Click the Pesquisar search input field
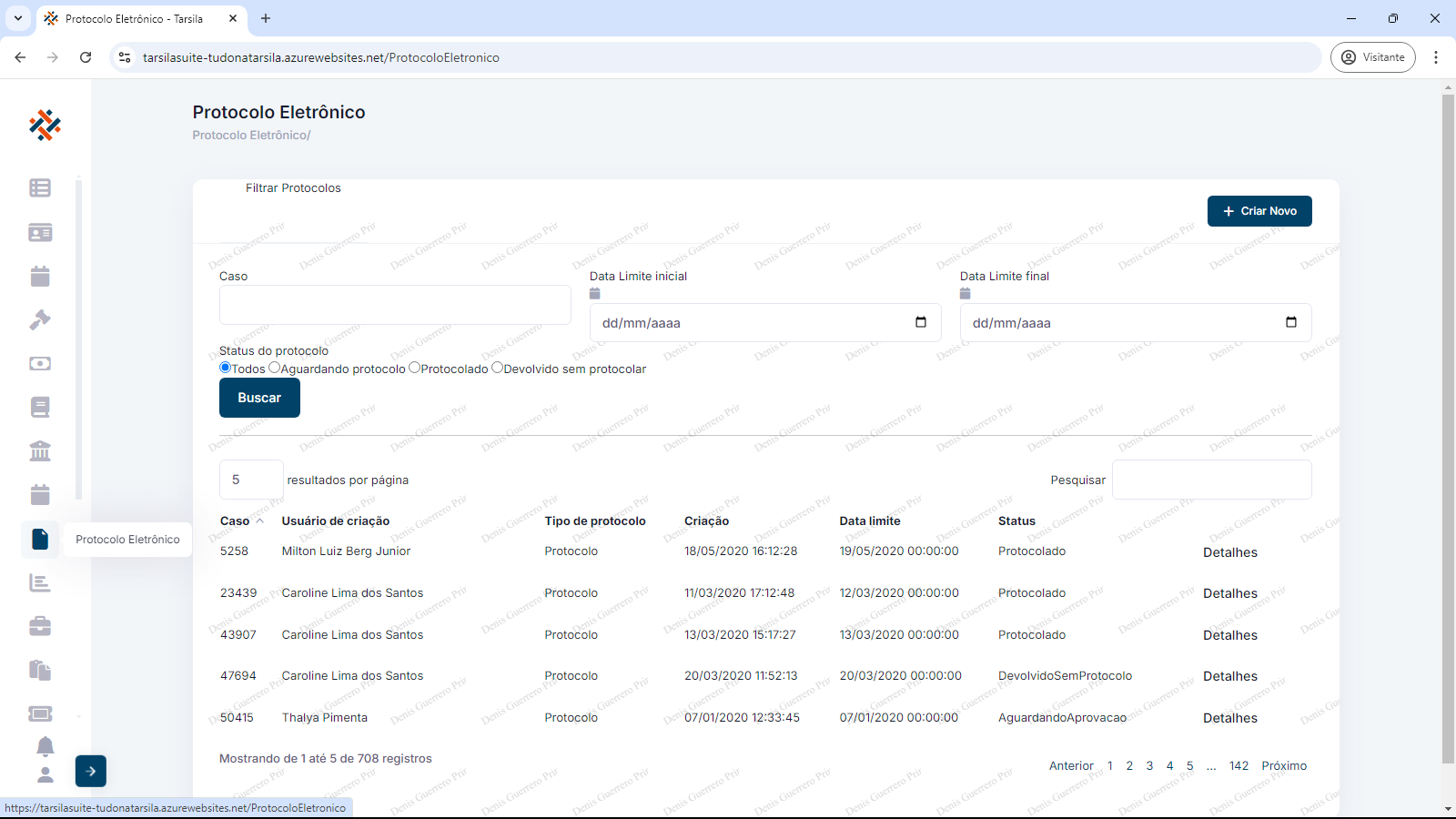Viewport: 1456px width, 819px height. pos(1211,480)
